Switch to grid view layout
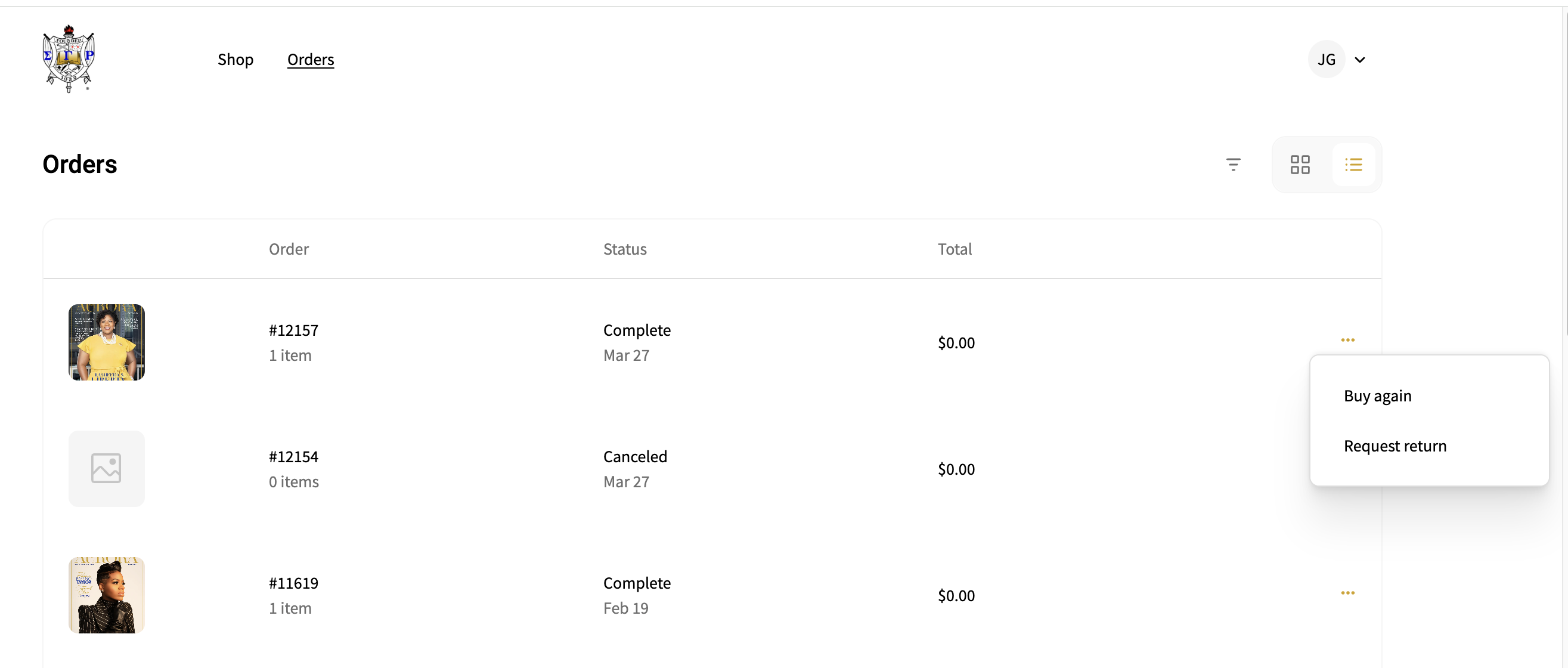 (1300, 165)
